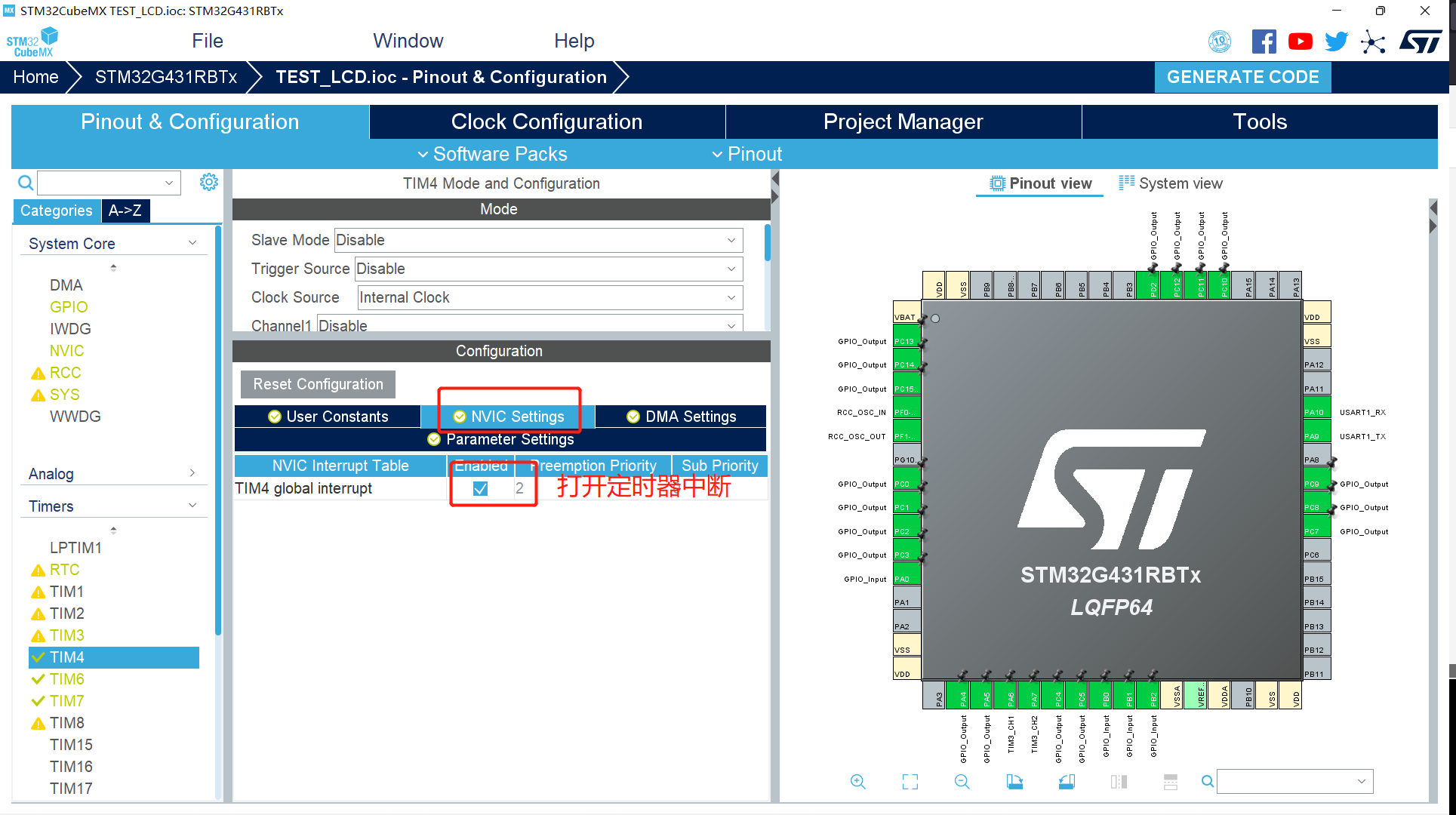The height and width of the screenshot is (815, 1456).
Task: Go to the Home breadcrumb
Action: click(x=35, y=77)
